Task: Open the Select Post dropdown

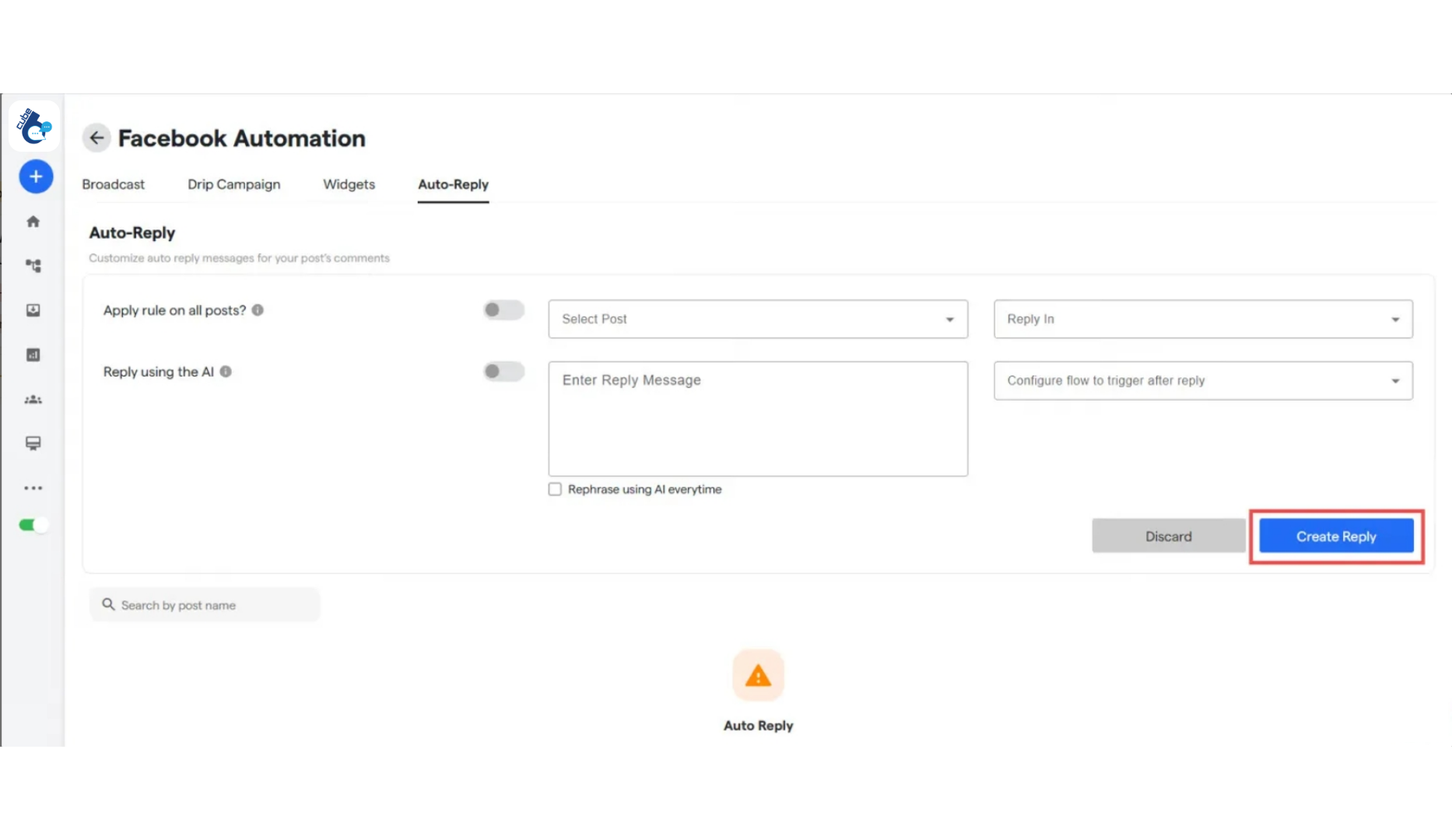Action: tap(757, 319)
